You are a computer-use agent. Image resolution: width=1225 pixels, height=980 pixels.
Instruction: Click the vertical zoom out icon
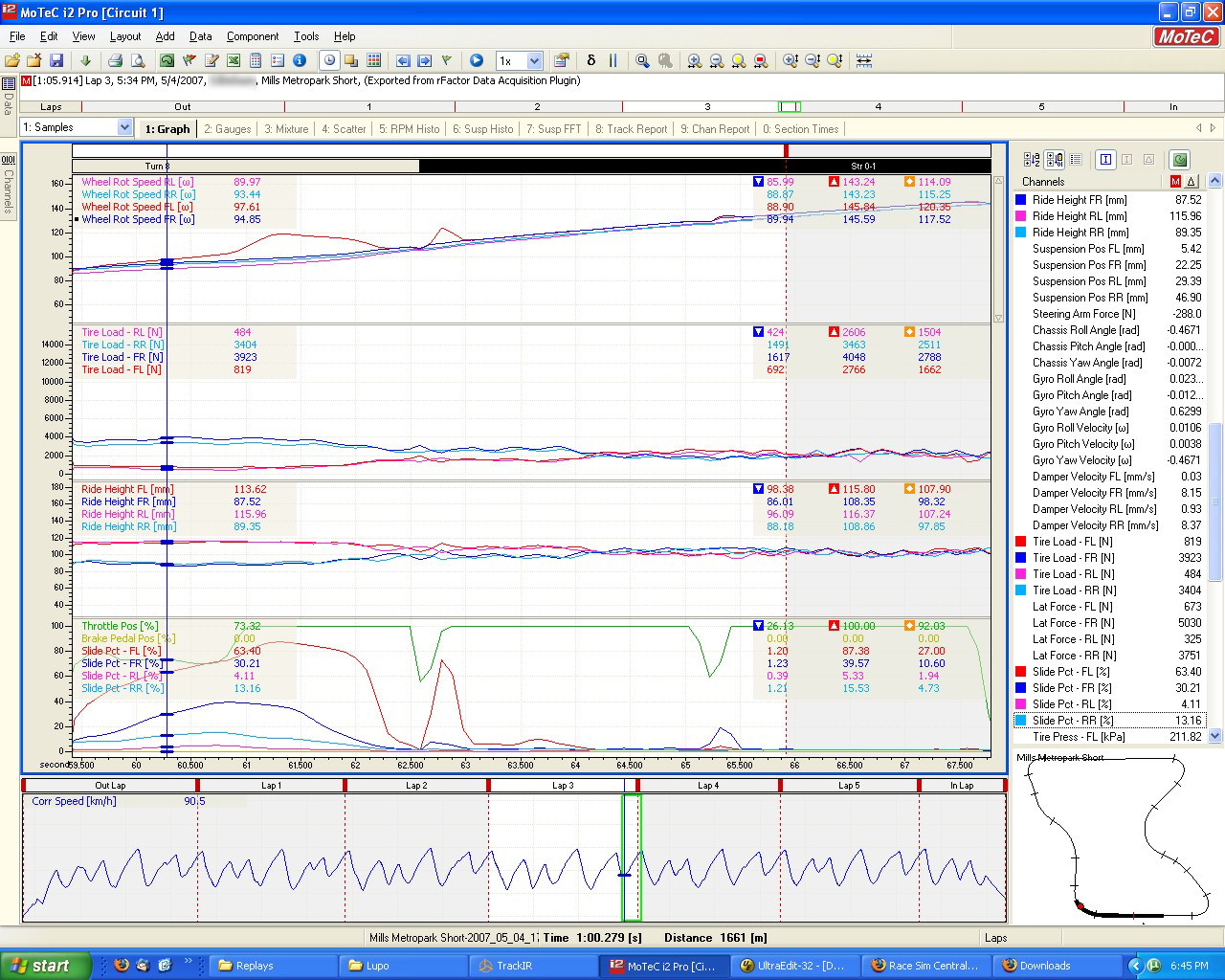pyautogui.click(x=813, y=60)
